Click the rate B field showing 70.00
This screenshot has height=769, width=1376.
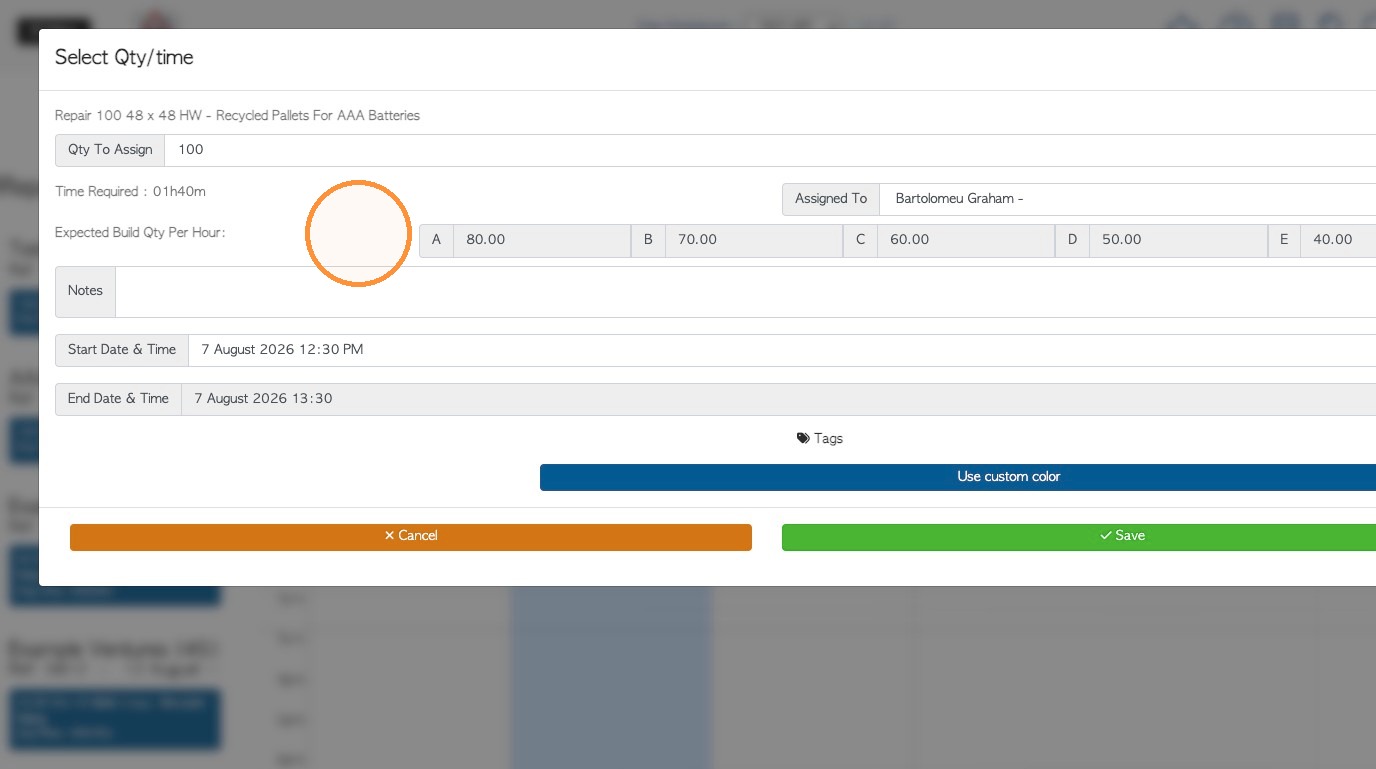(x=753, y=240)
